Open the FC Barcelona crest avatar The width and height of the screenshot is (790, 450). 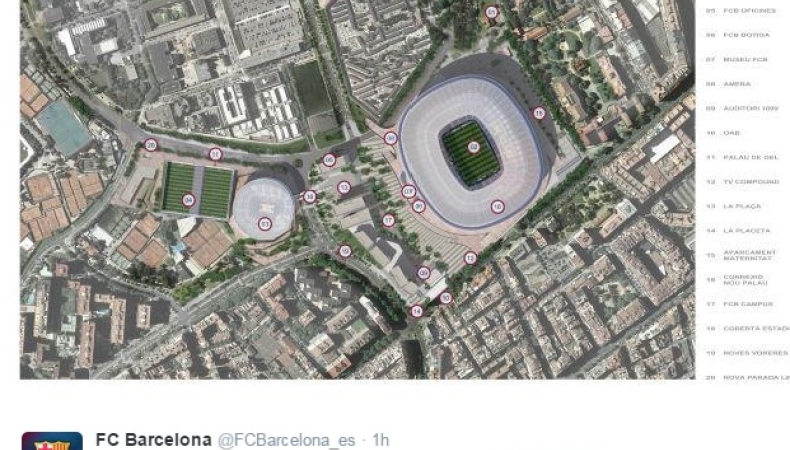(x=52, y=441)
